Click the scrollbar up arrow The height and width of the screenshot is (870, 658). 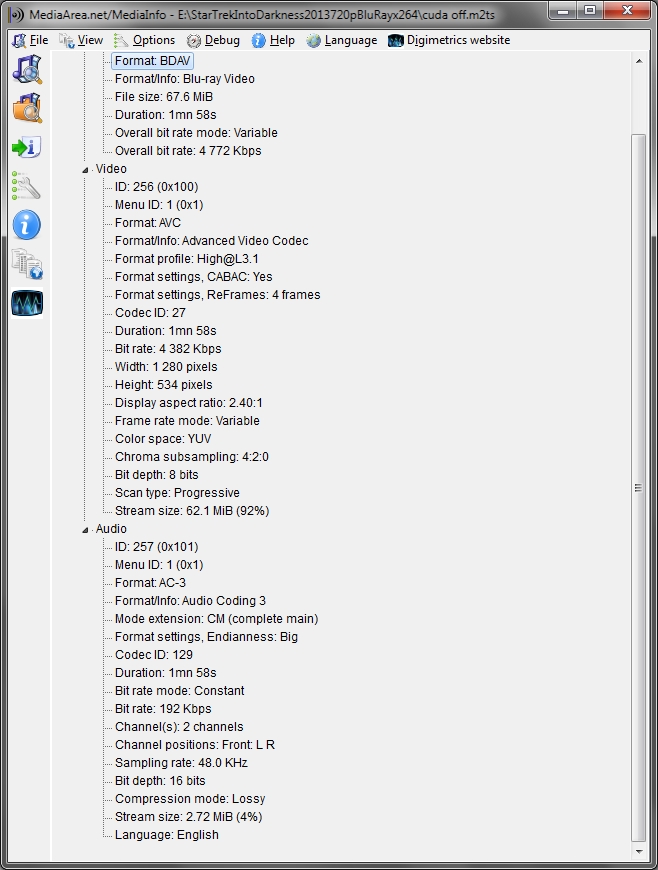pyautogui.click(x=639, y=61)
